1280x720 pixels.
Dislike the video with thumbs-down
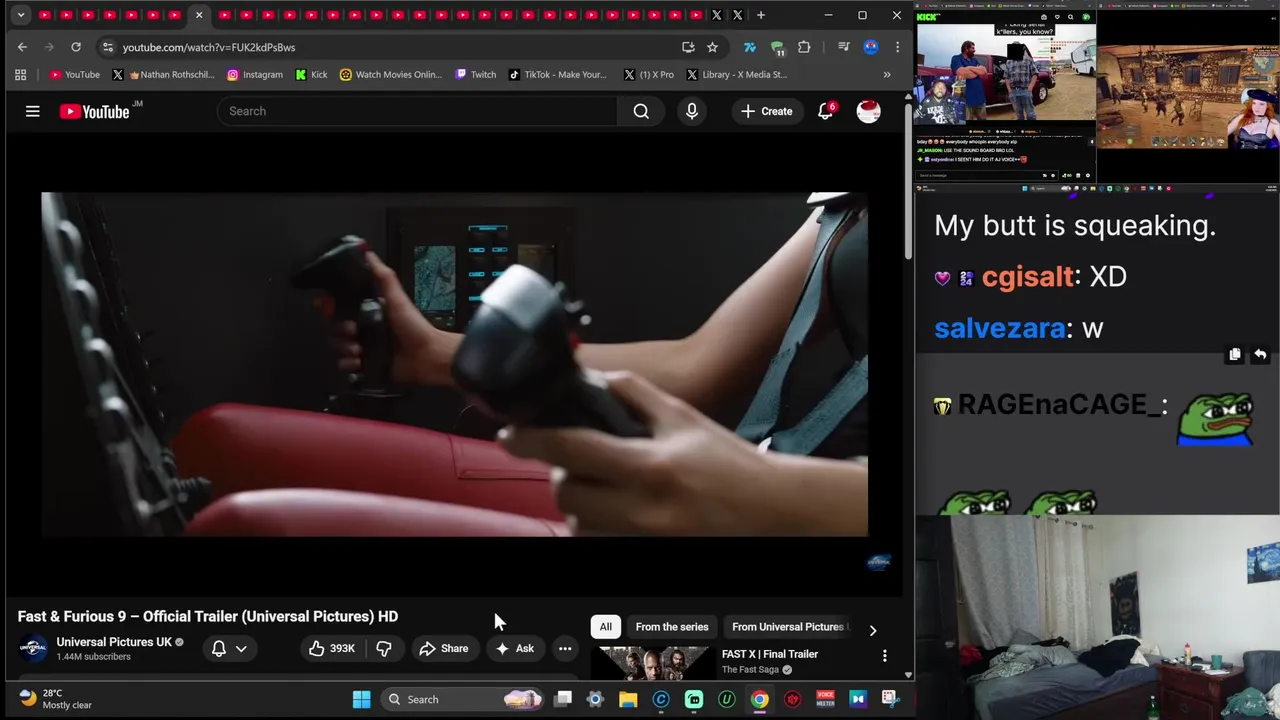384,648
